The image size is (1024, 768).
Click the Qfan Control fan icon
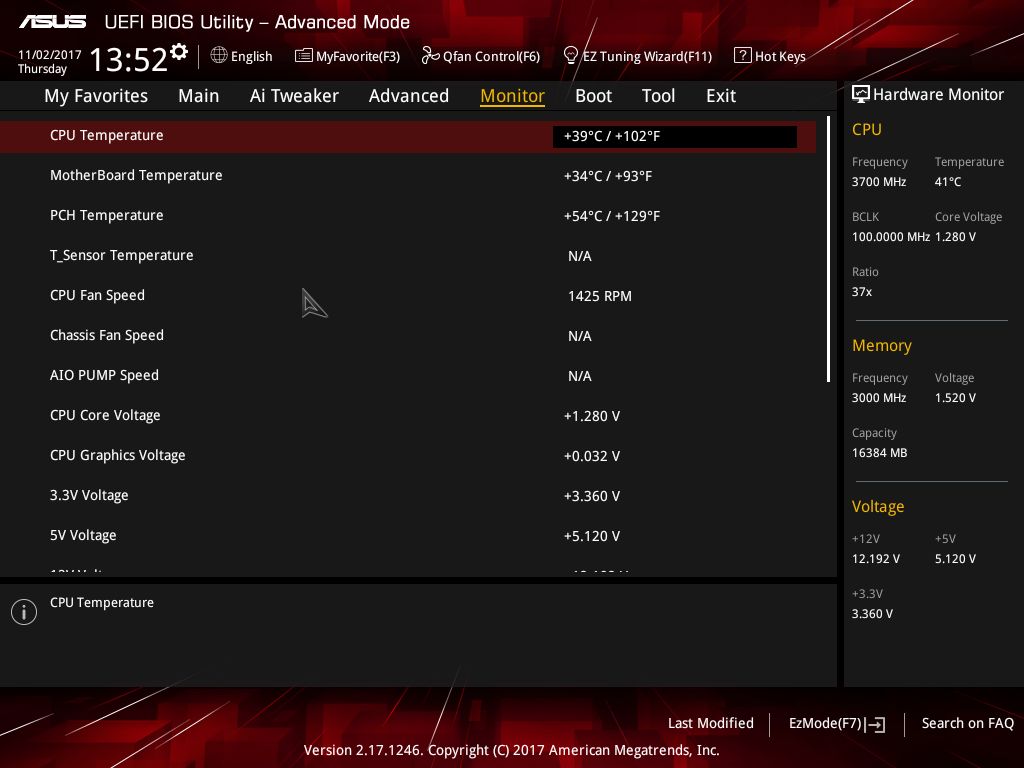coord(430,56)
